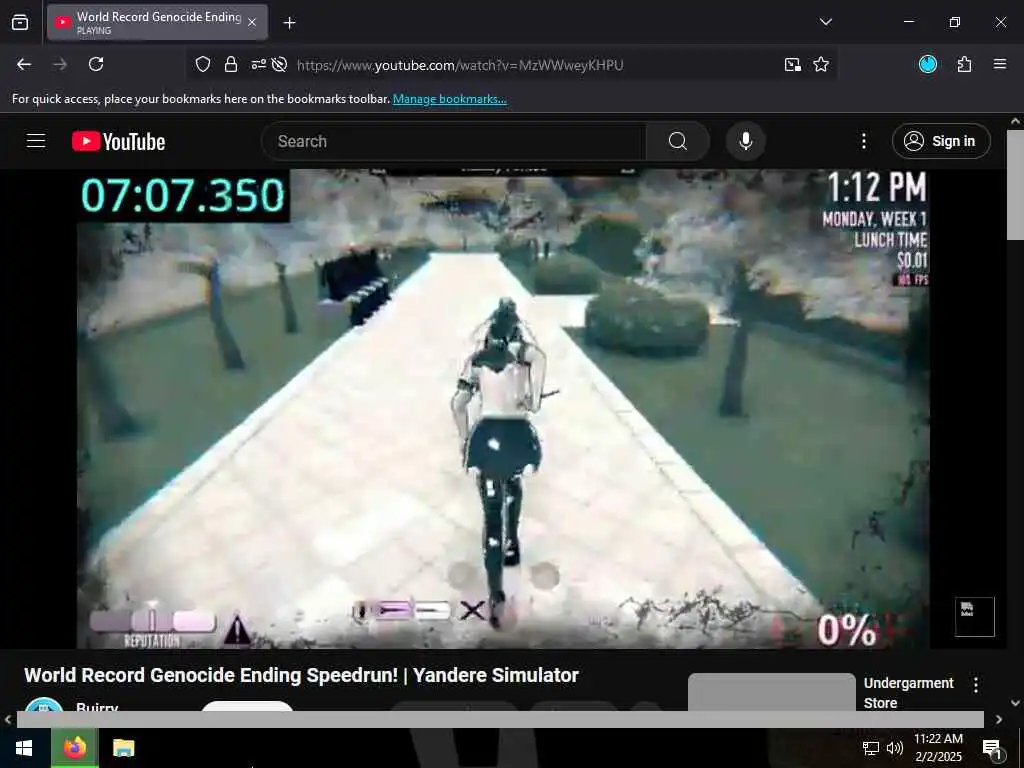Viewport: 1024px width, 768px height.
Task: Click the playing video frame
Action: [x=503, y=409]
